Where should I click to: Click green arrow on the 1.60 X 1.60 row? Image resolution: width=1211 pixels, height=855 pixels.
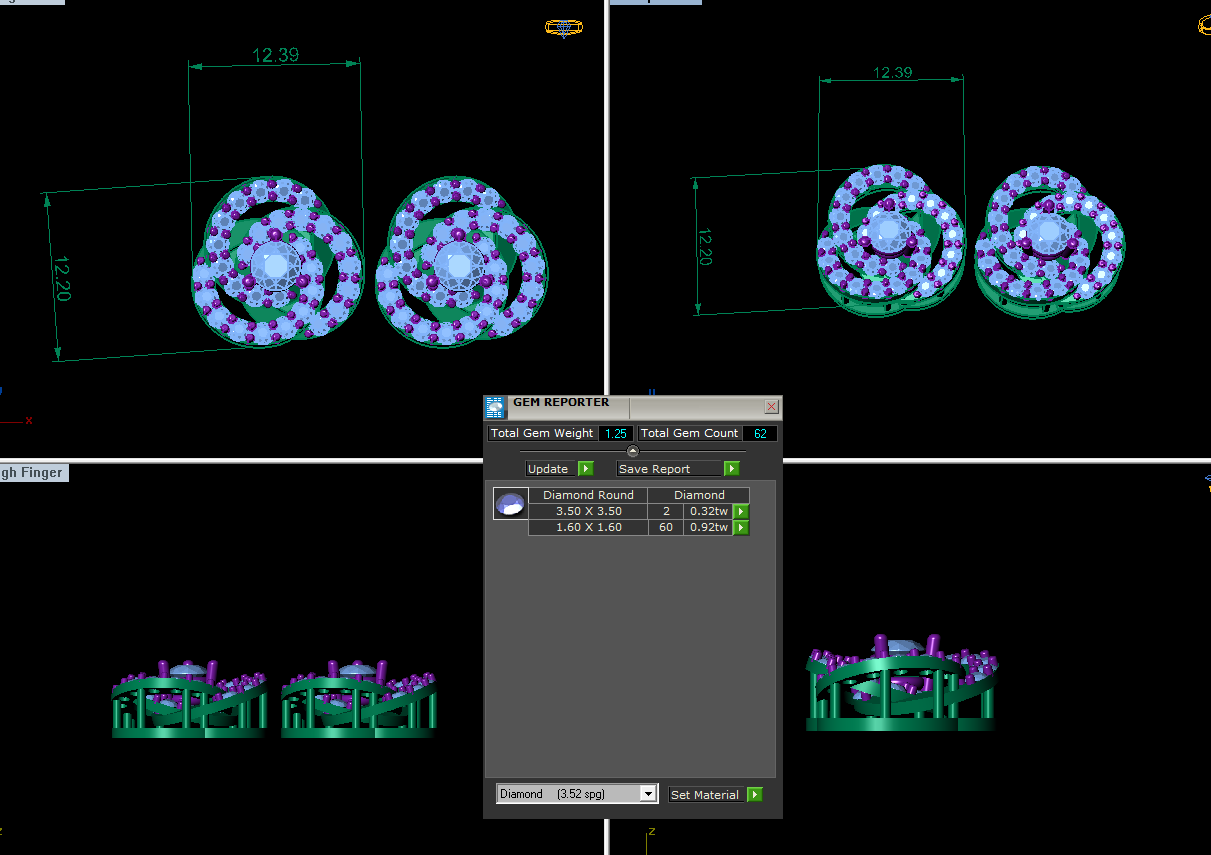(x=741, y=527)
